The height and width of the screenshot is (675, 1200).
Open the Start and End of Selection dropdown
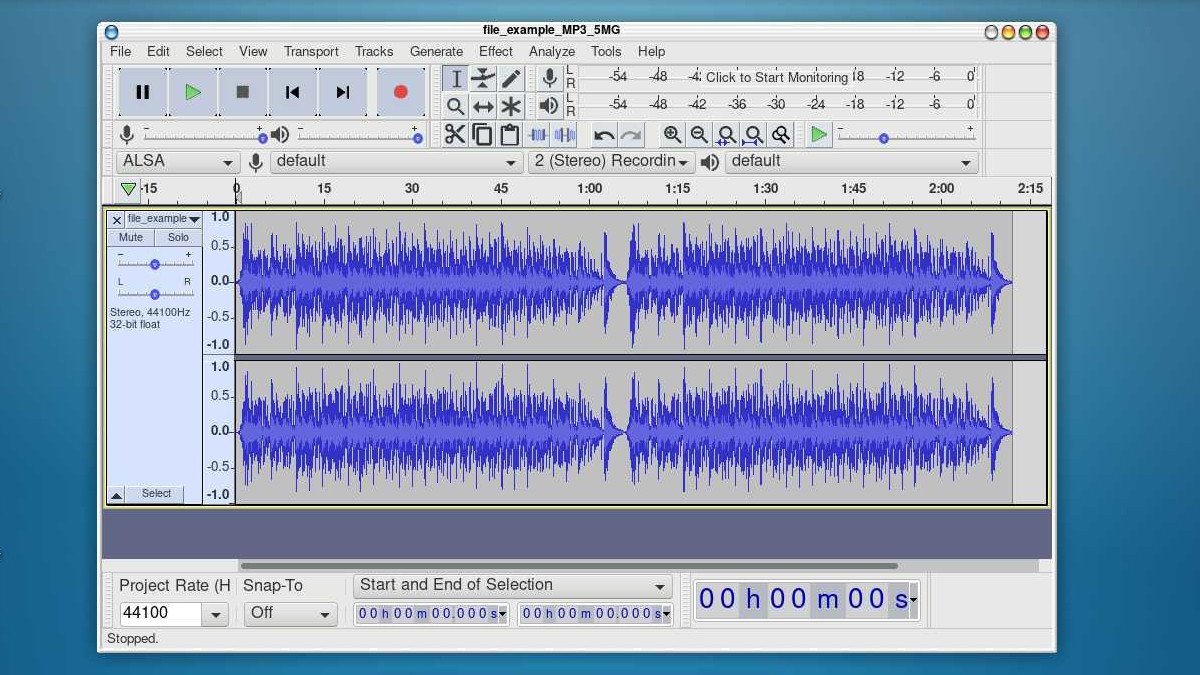[x=512, y=586]
